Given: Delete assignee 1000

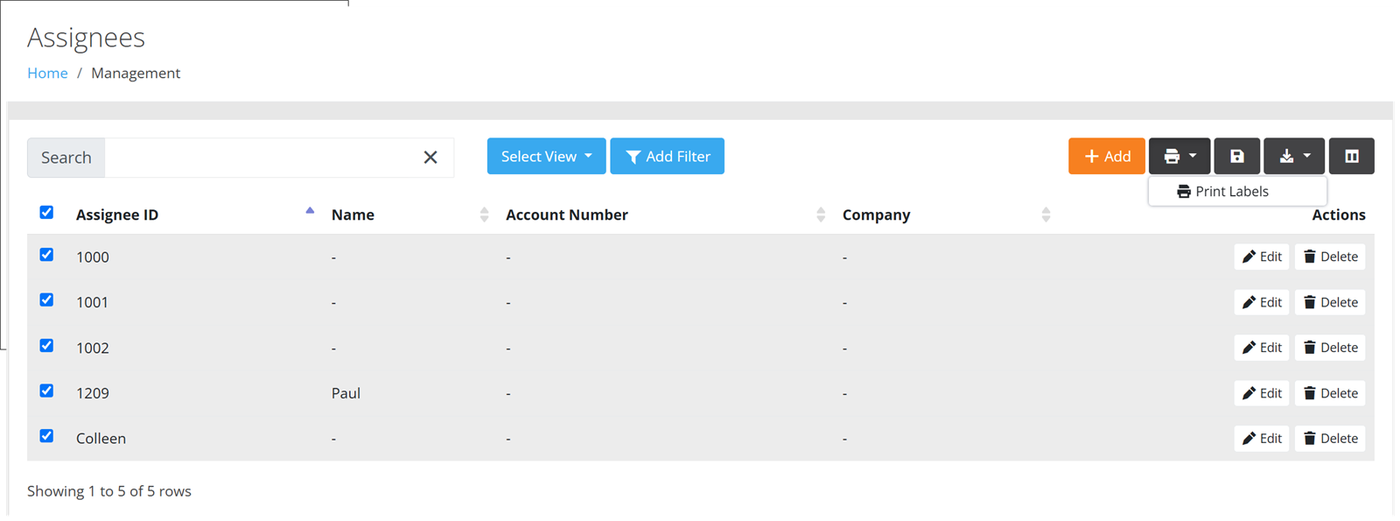Looking at the screenshot, I should (x=1330, y=257).
